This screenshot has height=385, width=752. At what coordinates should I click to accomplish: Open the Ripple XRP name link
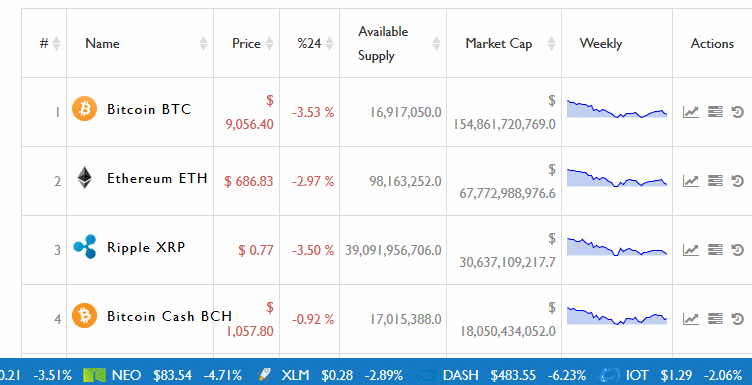(146, 247)
